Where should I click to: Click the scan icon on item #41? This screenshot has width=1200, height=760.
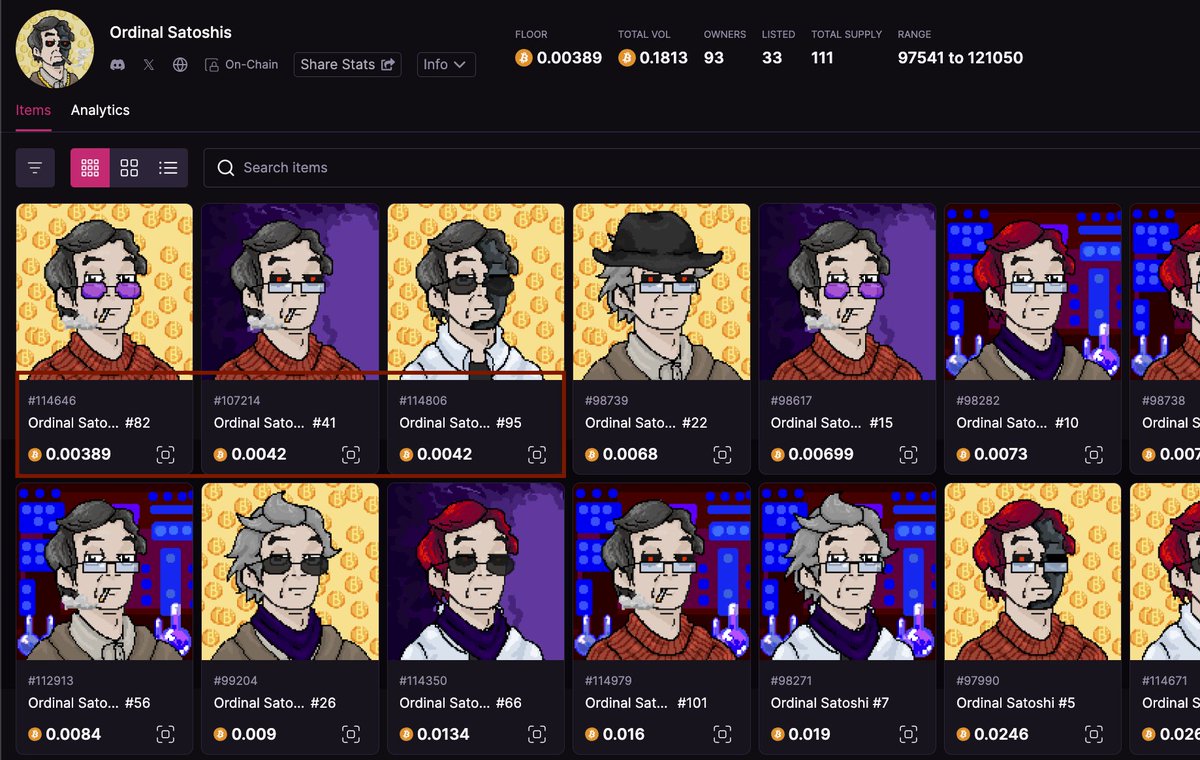[351, 455]
